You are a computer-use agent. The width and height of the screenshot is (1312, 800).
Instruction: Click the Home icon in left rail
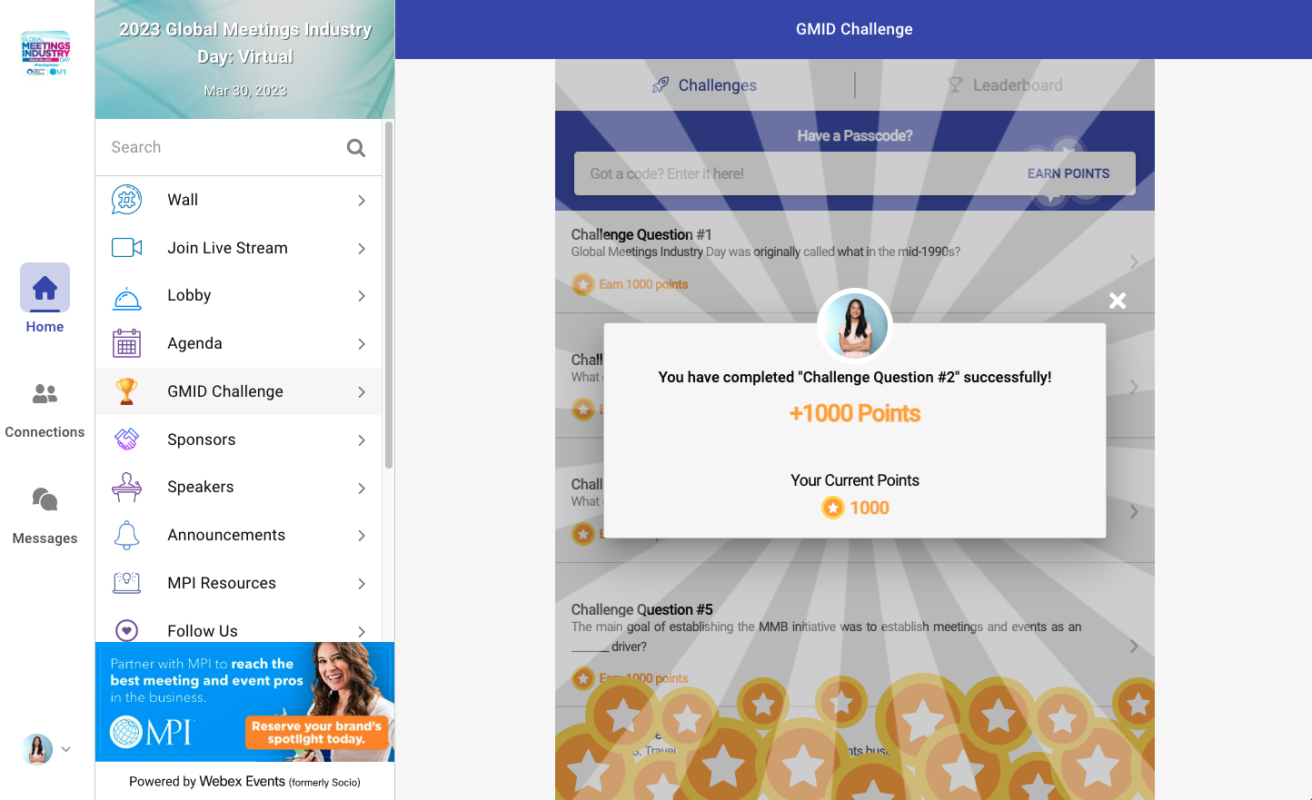coord(45,288)
